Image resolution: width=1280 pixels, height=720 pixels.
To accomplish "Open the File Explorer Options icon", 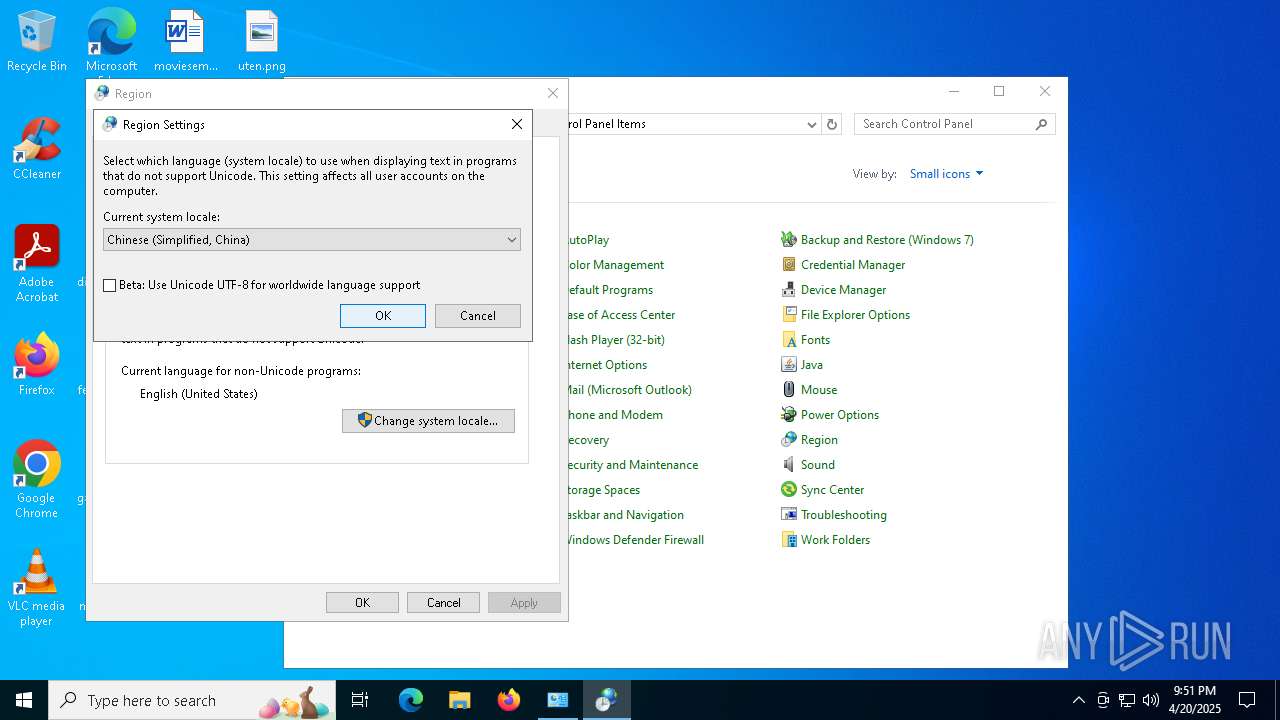I will point(789,315).
